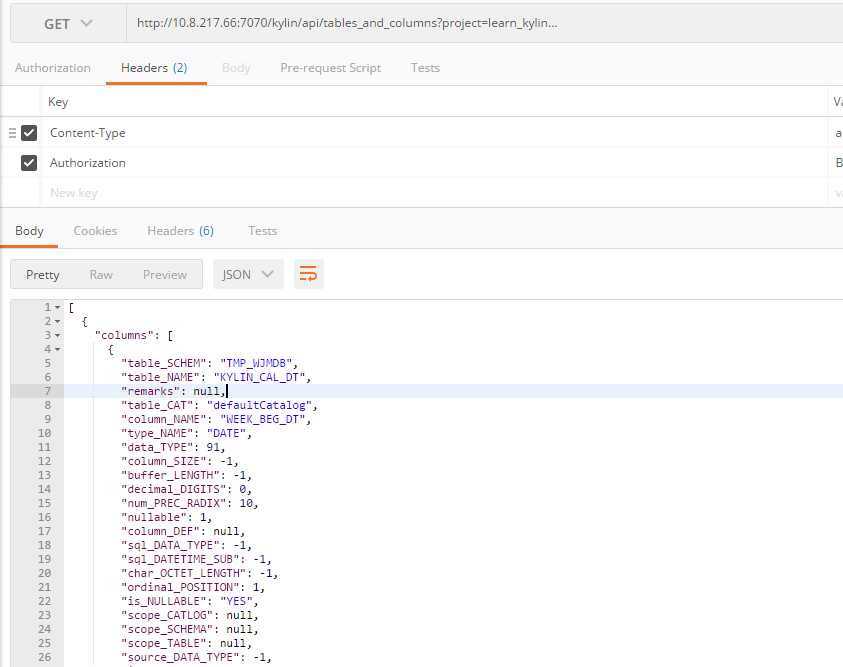Open the Pre-request Script tab
Viewport: 843px width, 667px height.
[330, 68]
